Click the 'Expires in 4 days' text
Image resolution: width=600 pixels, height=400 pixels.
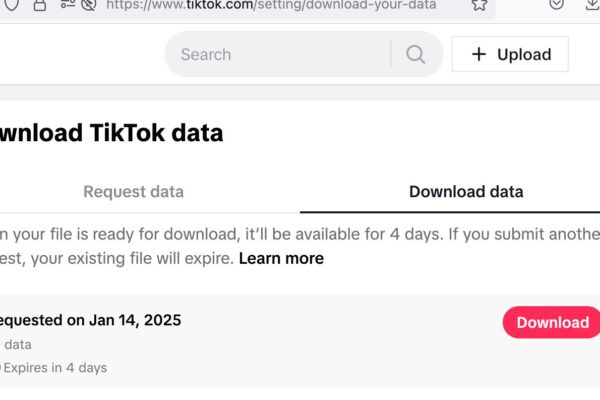click(56, 367)
